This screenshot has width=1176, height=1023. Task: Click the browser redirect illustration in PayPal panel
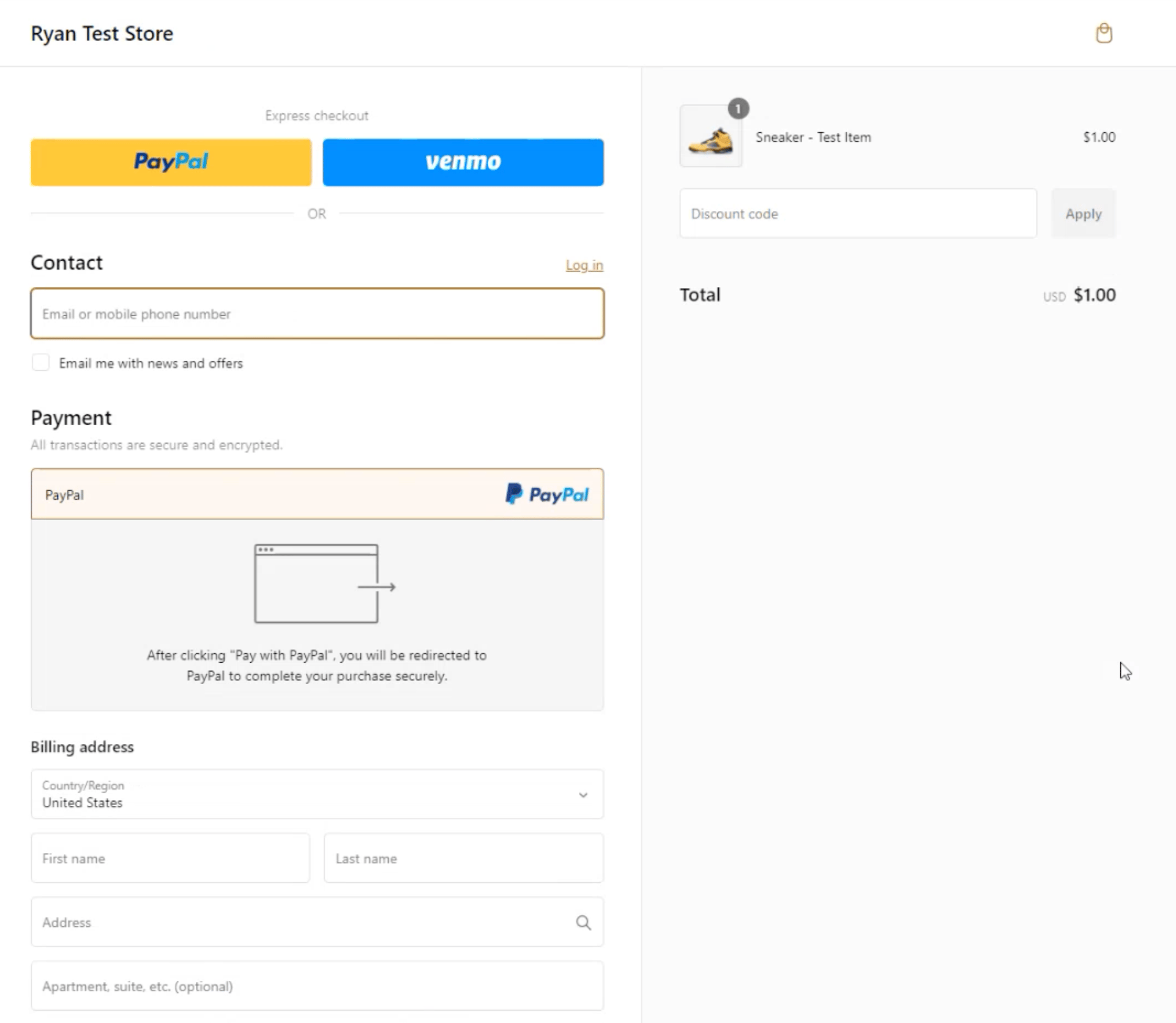[317, 584]
